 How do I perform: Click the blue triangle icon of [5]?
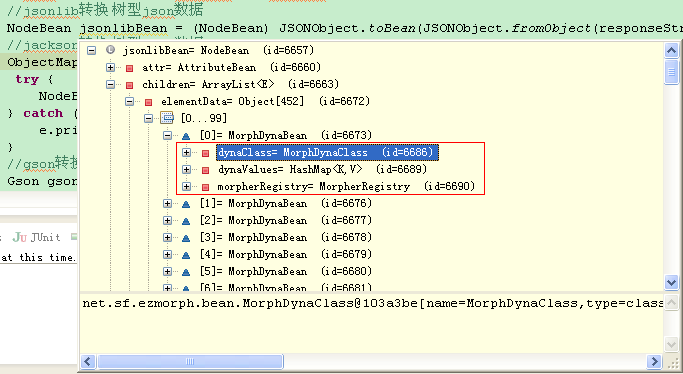point(186,273)
